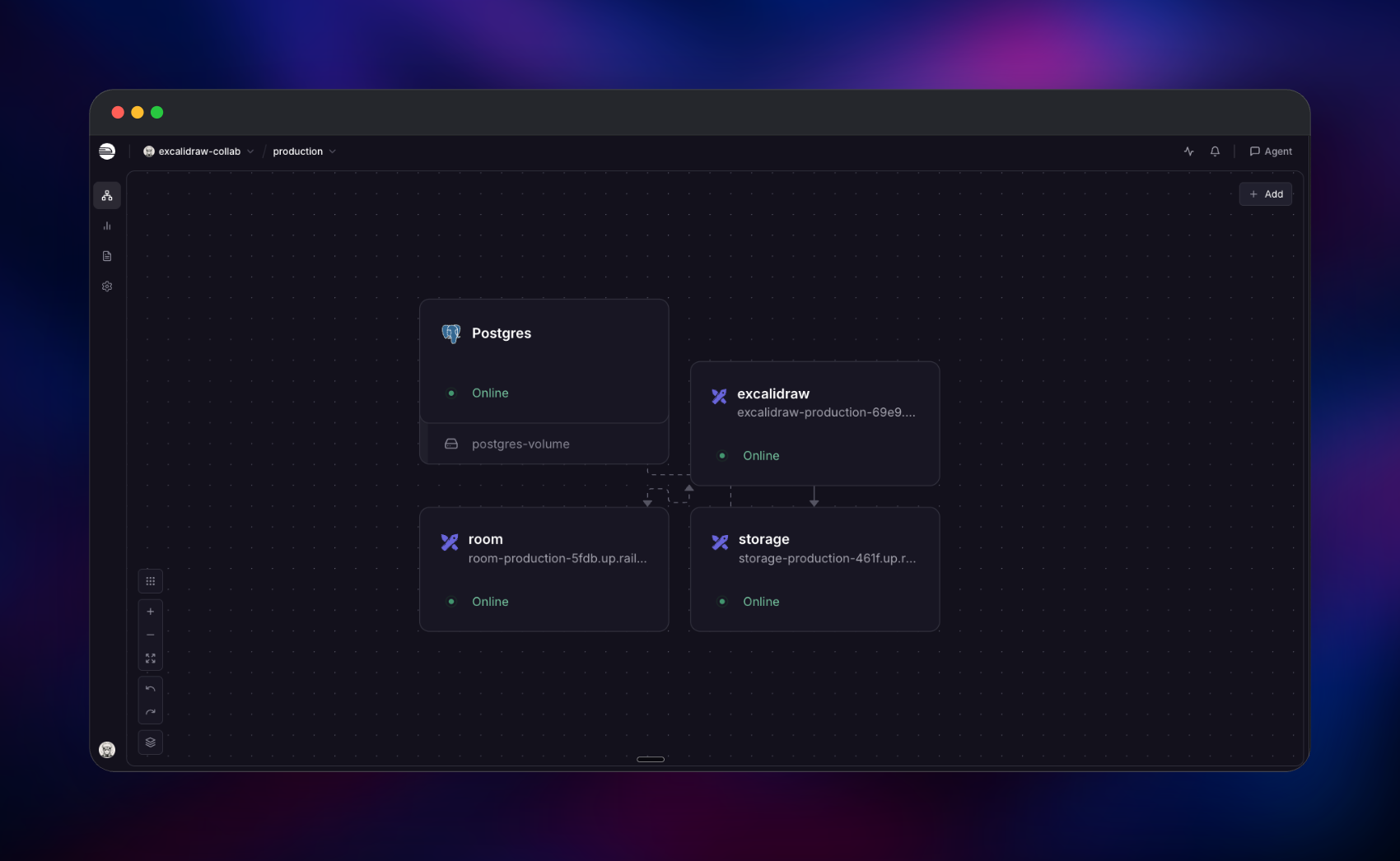
Task: Open the Agent chat panel
Action: pos(1271,151)
